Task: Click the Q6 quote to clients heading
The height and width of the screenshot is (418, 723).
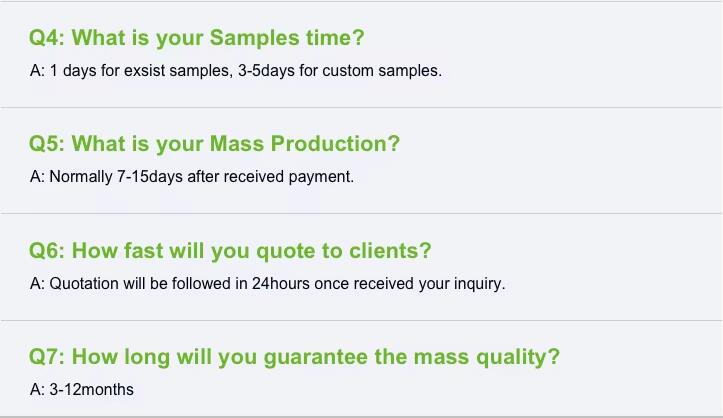Action: pyautogui.click(x=230, y=250)
